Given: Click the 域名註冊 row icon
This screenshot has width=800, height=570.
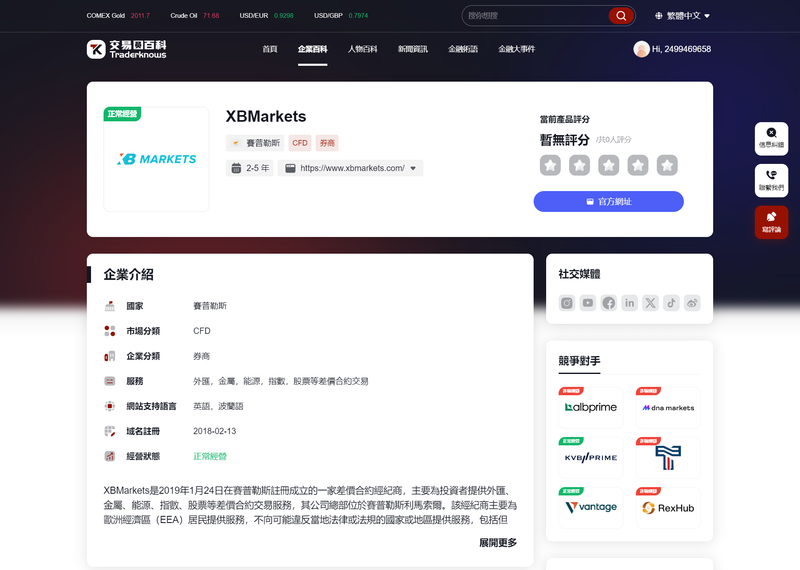Looking at the screenshot, I should 110,431.
